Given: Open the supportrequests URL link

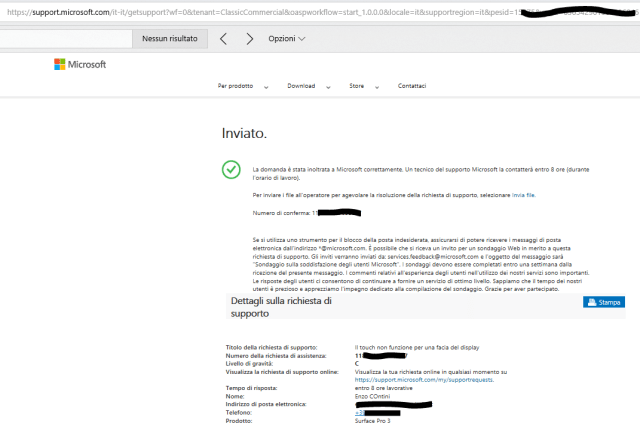Looking at the screenshot, I should pos(423,379).
